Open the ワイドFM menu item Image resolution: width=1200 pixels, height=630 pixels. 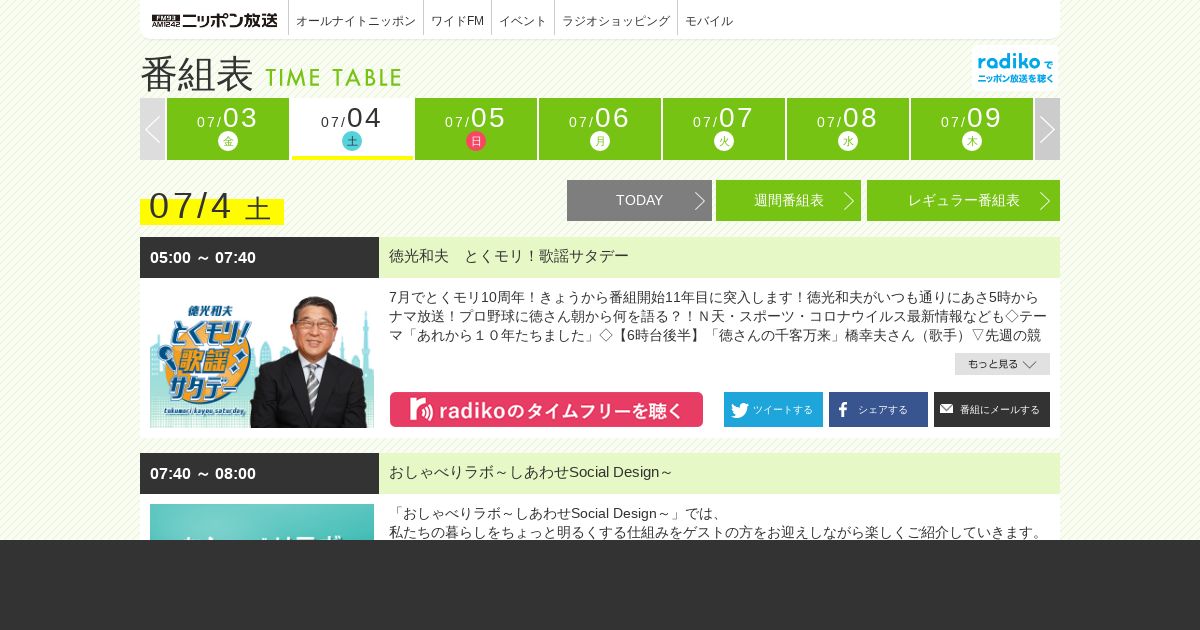coord(457,21)
